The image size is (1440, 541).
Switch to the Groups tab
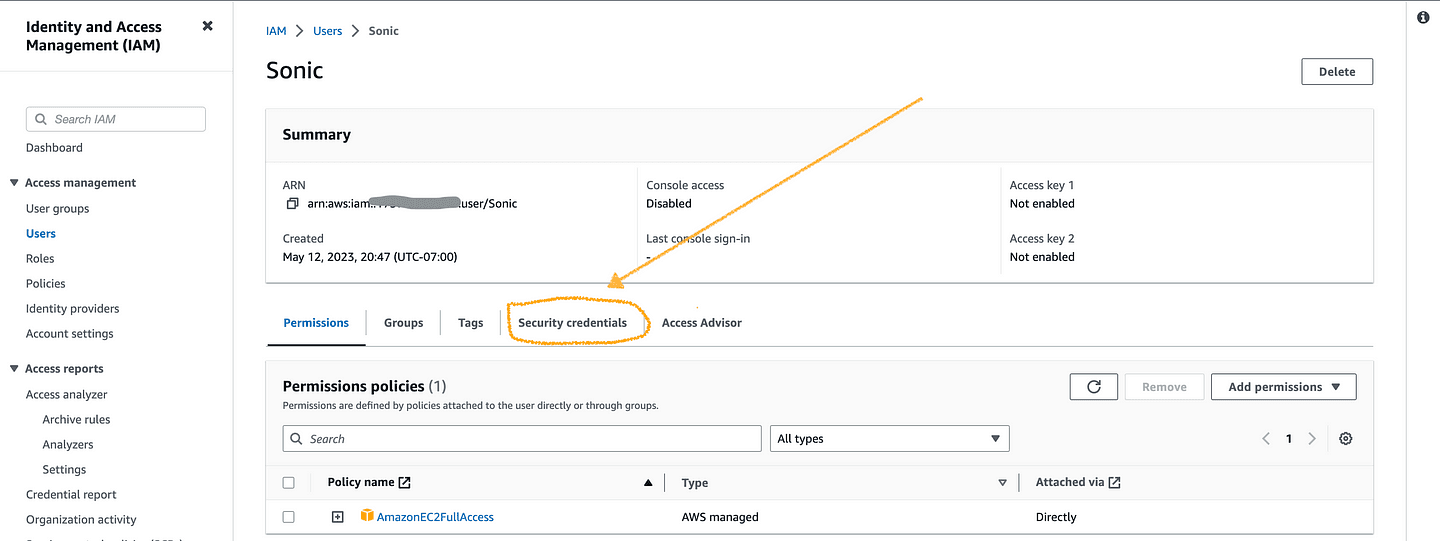point(403,323)
